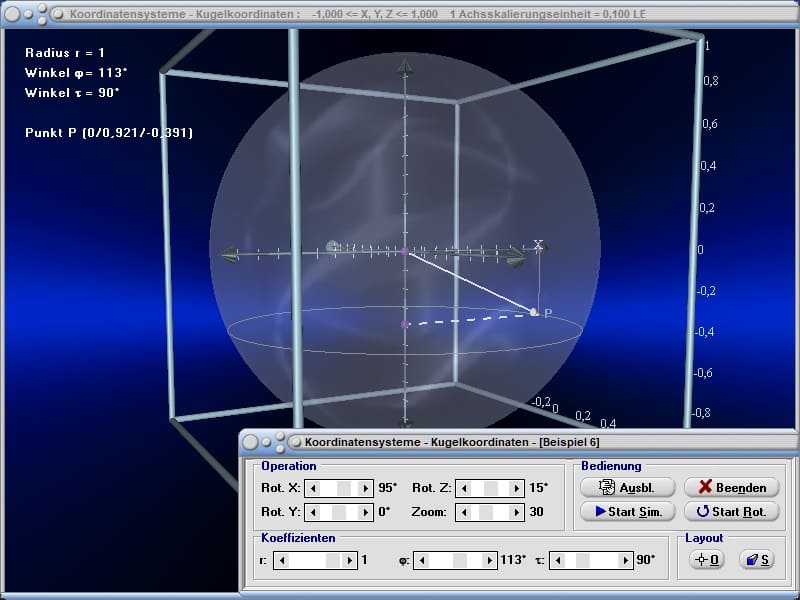Click the τ coefficient scrollbar track
Image resolution: width=800 pixels, height=600 pixels.
pyautogui.click(x=592, y=560)
